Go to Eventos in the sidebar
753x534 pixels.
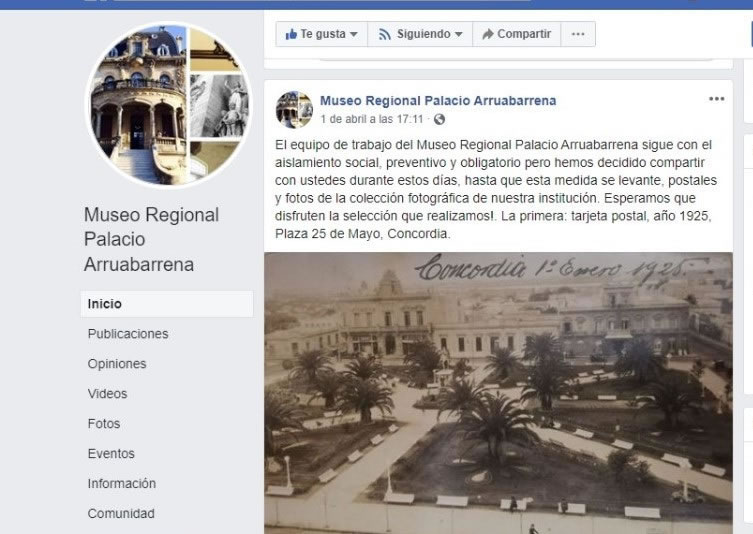(x=111, y=453)
